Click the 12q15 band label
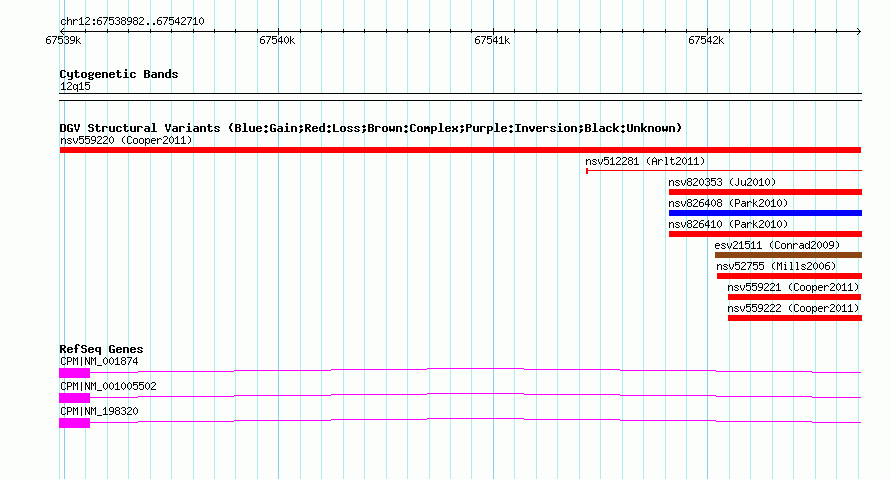This screenshot has width=890, height=479. point(75,86)
